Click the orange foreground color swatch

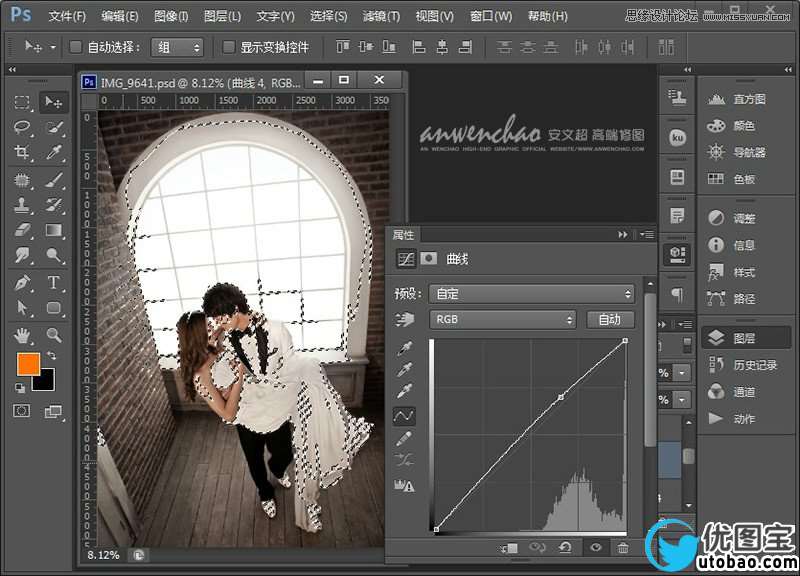tap(27, 364)
